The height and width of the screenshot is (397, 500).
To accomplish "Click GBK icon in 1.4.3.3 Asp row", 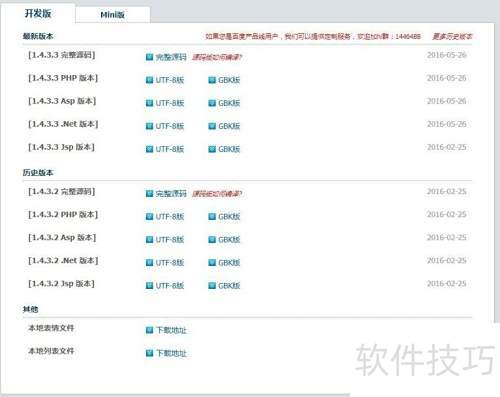I will click(212, 103).
